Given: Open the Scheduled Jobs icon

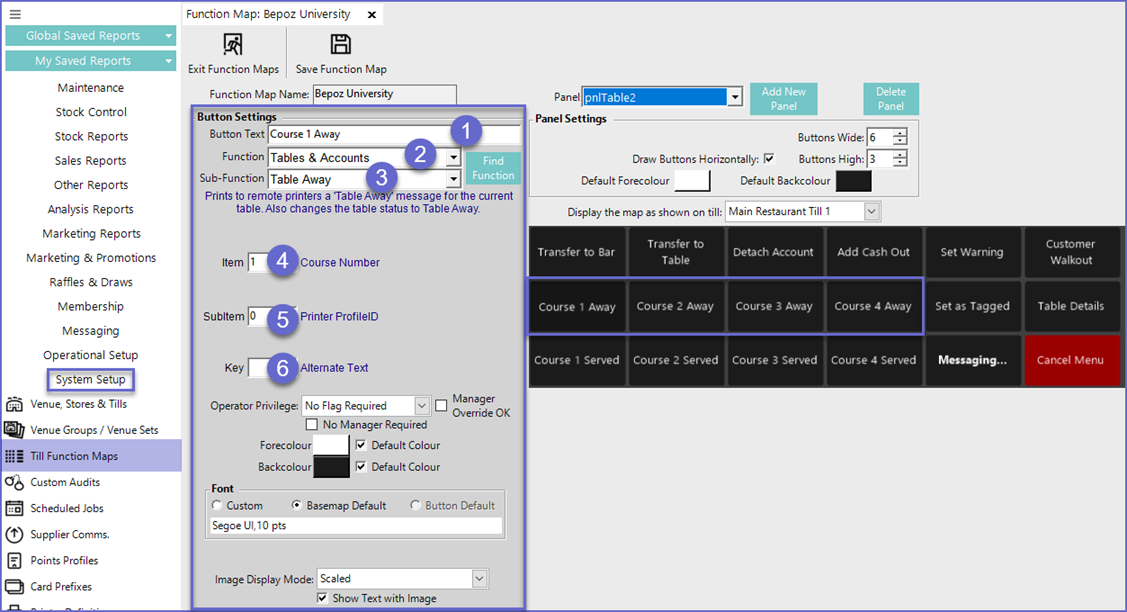Looking at the screenshot, I should coord(14,508).
